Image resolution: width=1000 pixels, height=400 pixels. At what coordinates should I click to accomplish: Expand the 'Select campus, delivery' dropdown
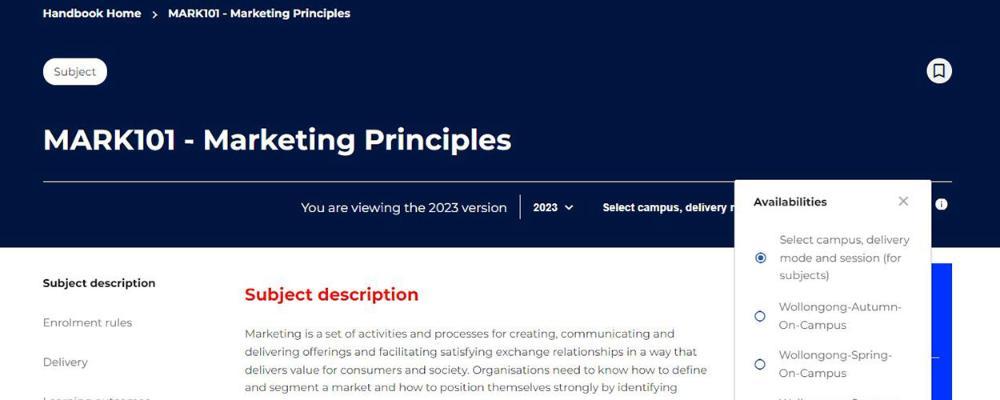[667, 208]
